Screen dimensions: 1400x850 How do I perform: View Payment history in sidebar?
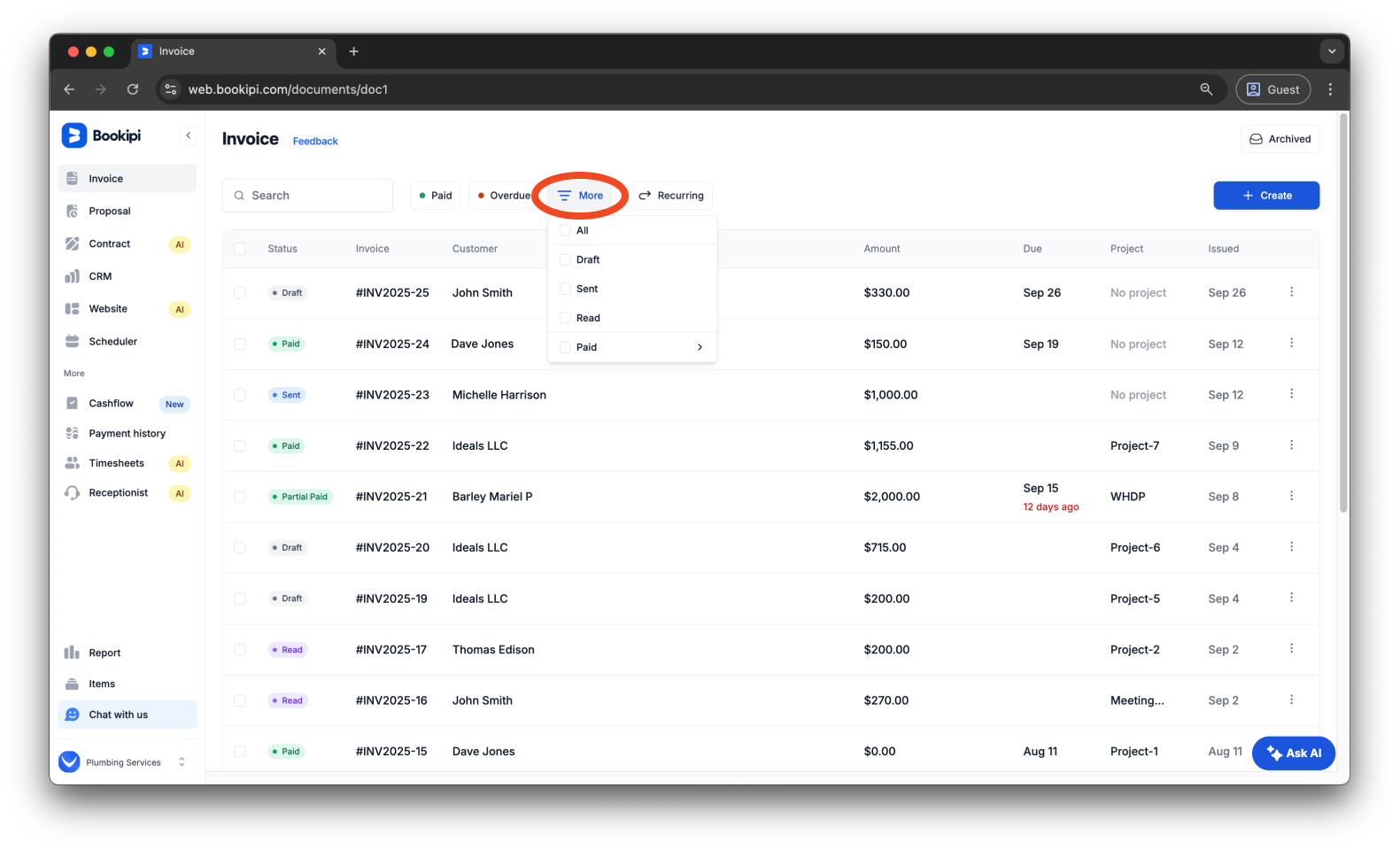(128, 433)
